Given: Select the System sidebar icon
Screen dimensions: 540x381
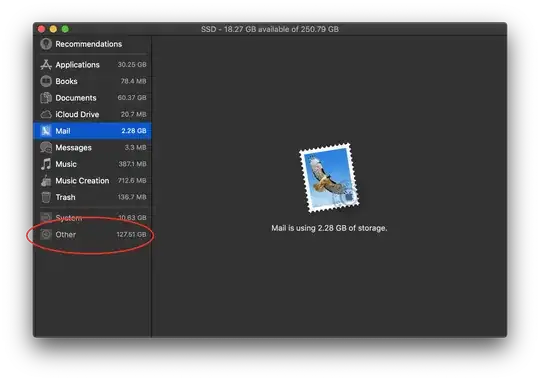Looking at the screenshot, I should click(x=46, y=217).
